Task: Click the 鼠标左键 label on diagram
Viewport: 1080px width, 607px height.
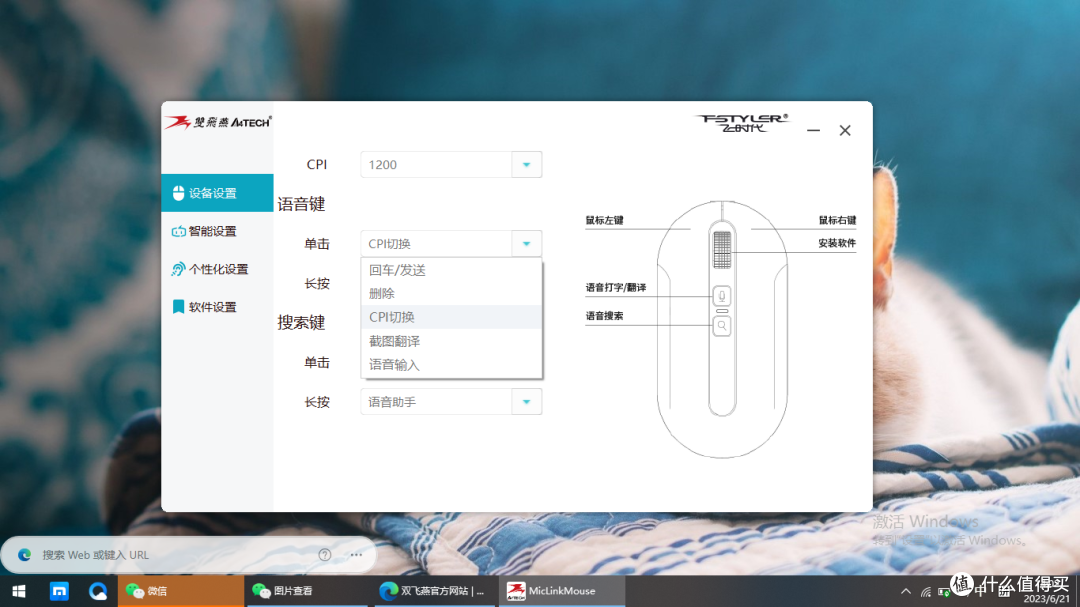Action: point(604,220)
